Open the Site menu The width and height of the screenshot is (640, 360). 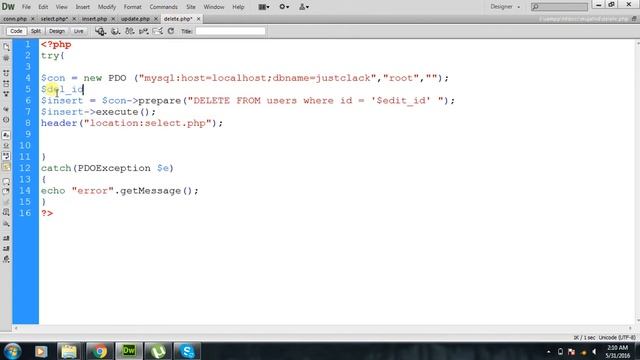191,7
